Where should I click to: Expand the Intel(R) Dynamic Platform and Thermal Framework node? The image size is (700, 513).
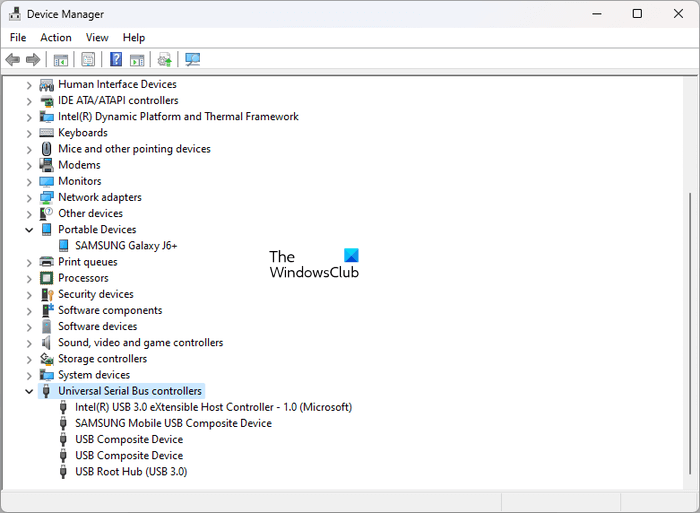pyautogui.click(x=29, y=117)
